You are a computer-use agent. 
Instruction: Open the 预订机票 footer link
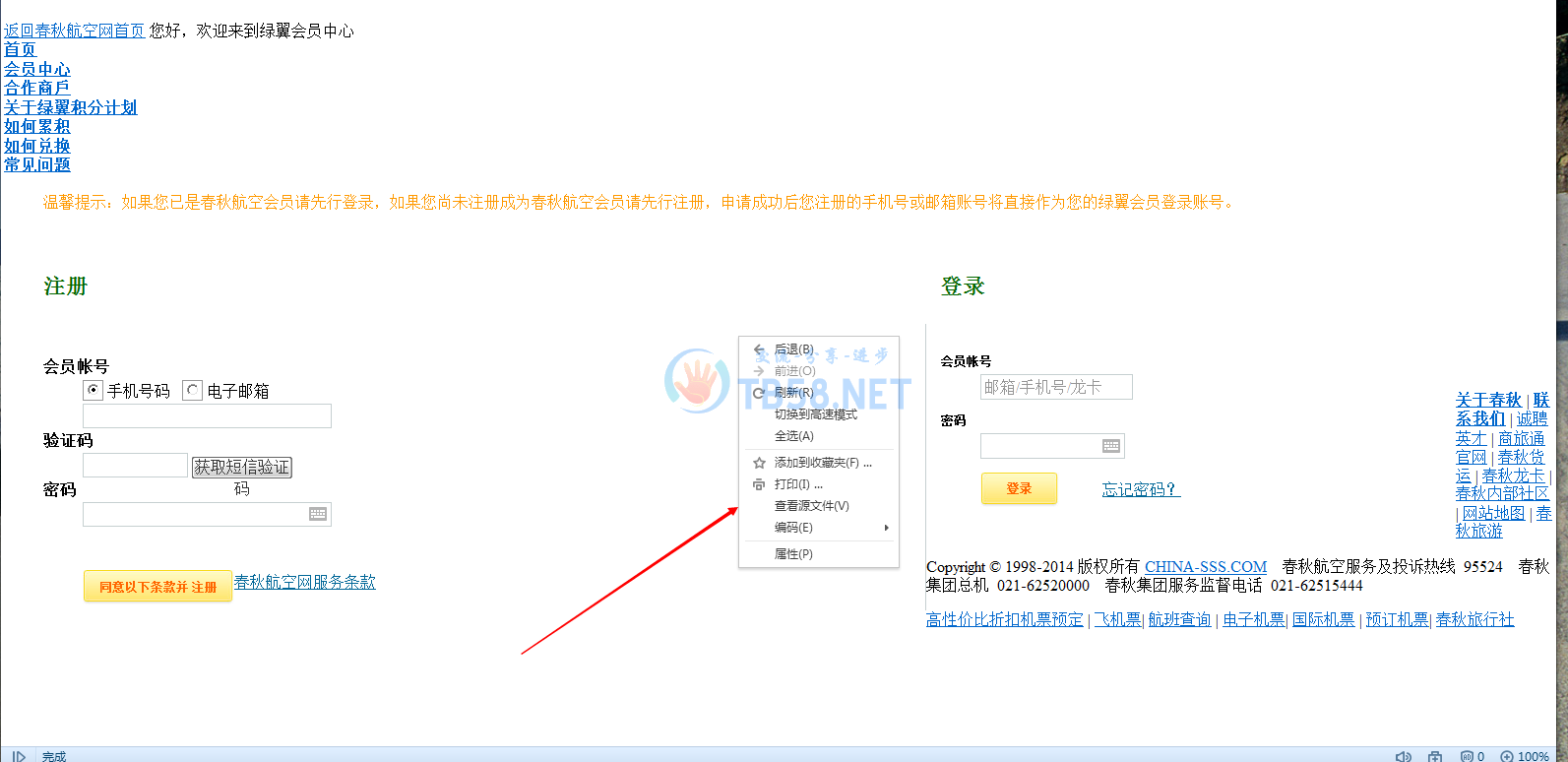[x=1398, y=619]
